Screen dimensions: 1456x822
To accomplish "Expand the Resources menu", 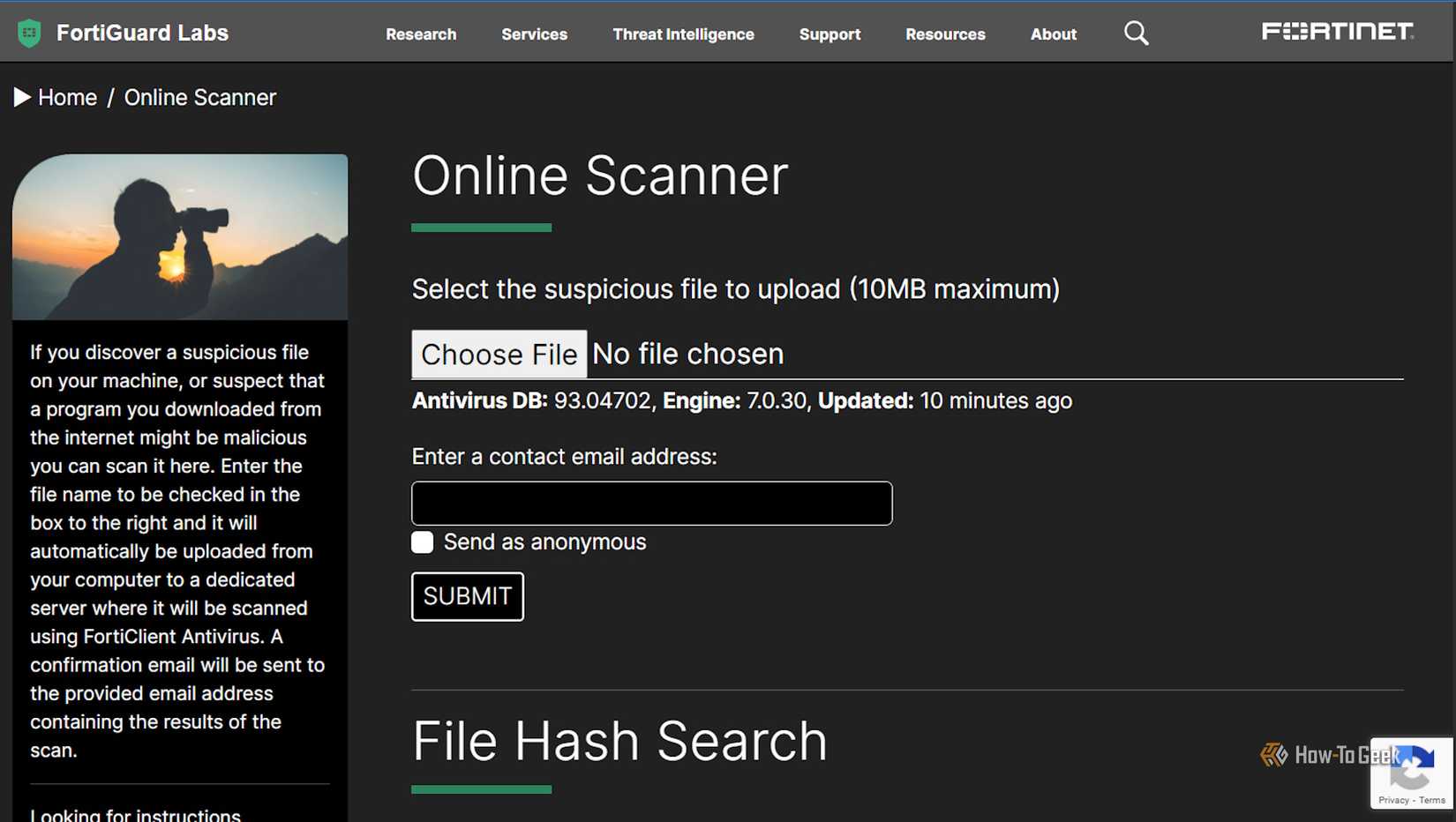I will (x=945, y=34).
